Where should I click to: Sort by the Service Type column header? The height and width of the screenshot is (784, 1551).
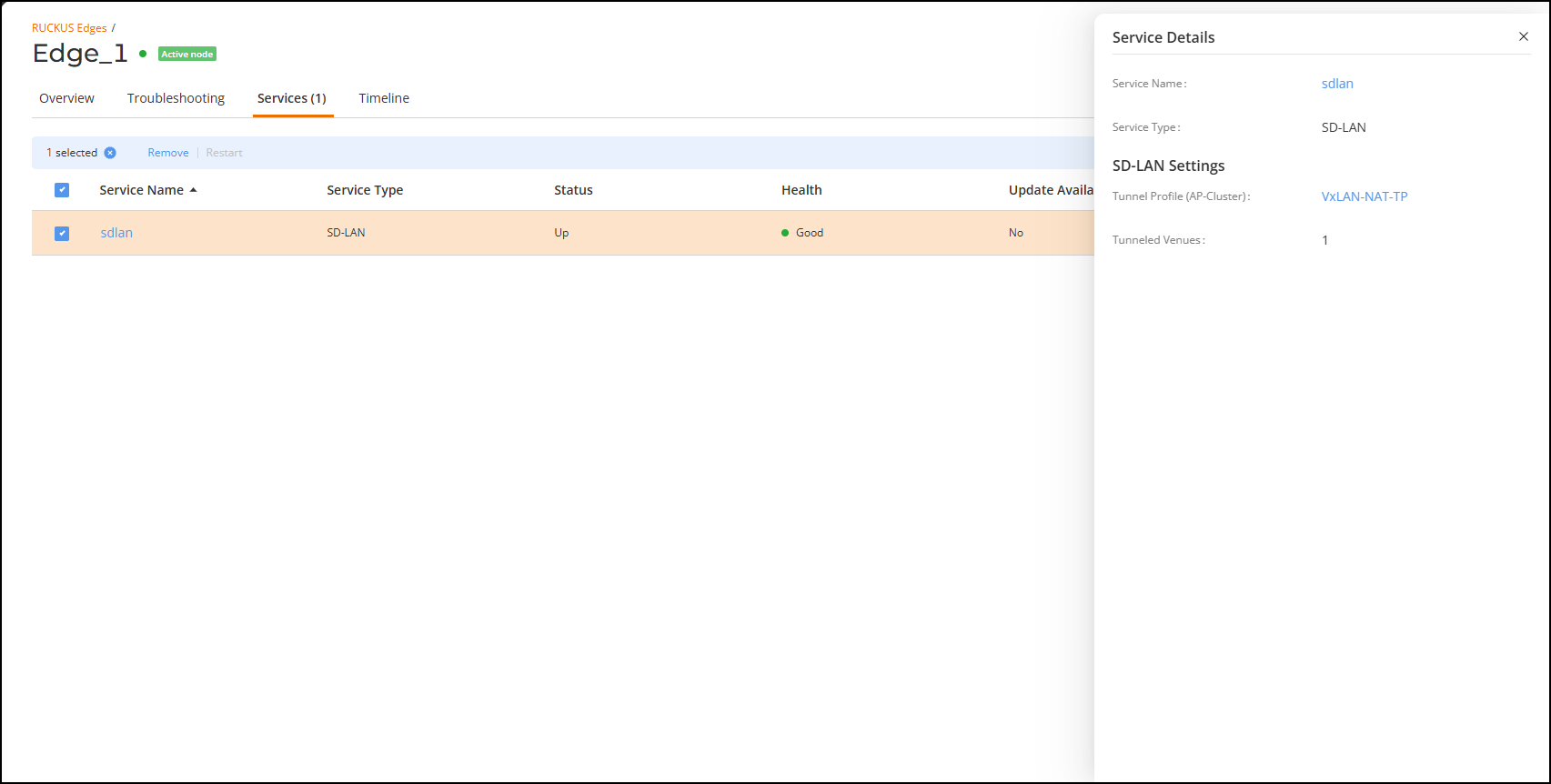pyautogui.click(x=365, y=190)
